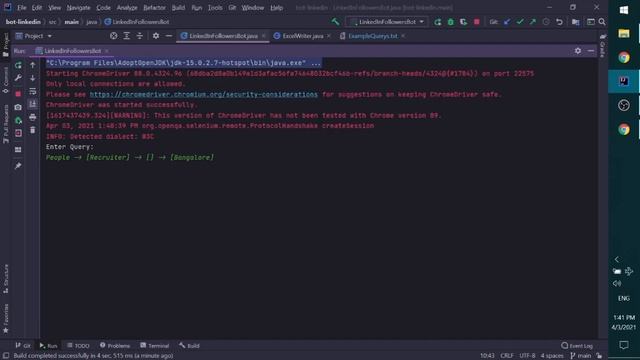Click Git Commit green checkmark
Viewport: 640px width, 360px height.
click(x=520, y=22)
